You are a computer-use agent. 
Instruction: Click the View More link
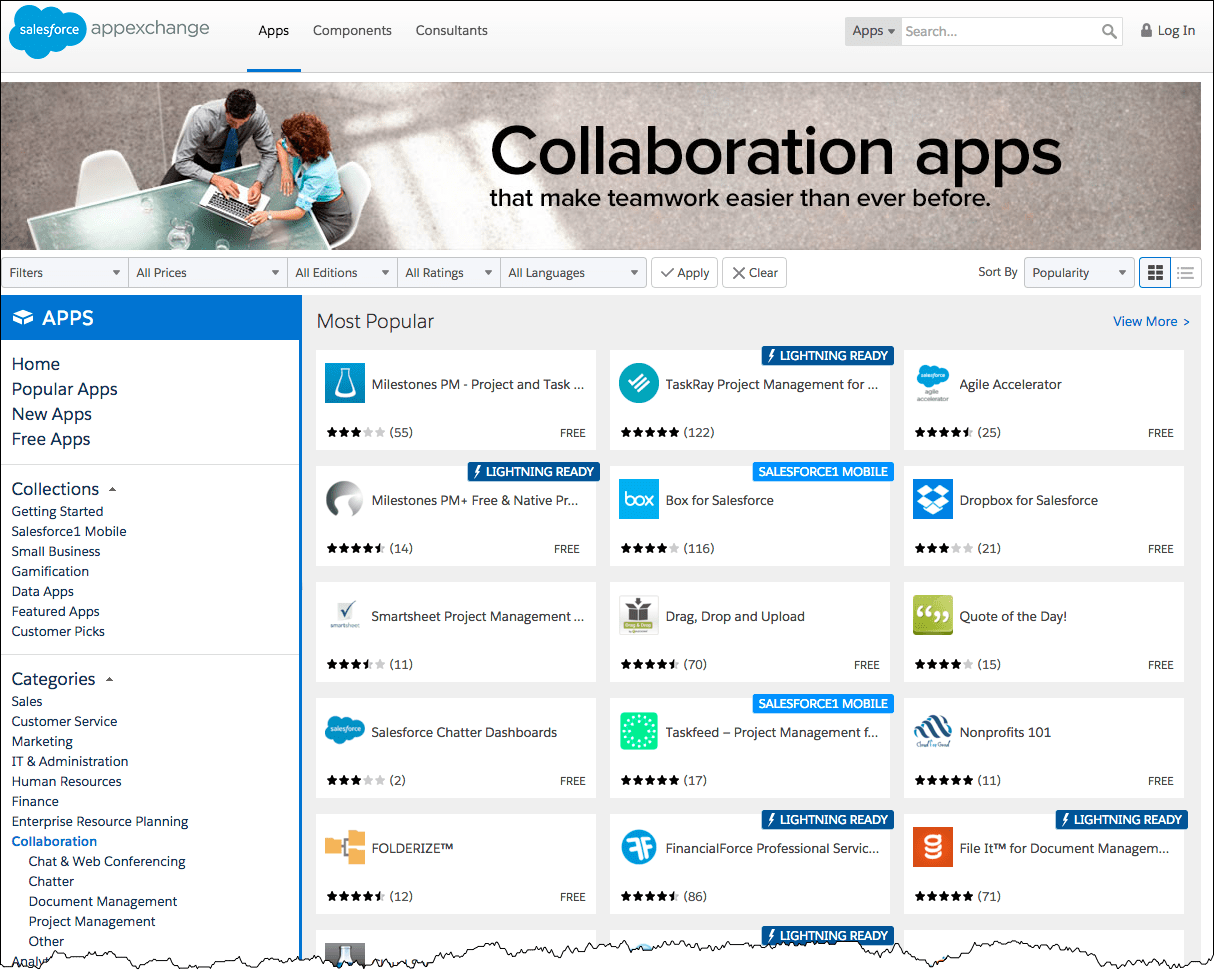coord(1151,321)
